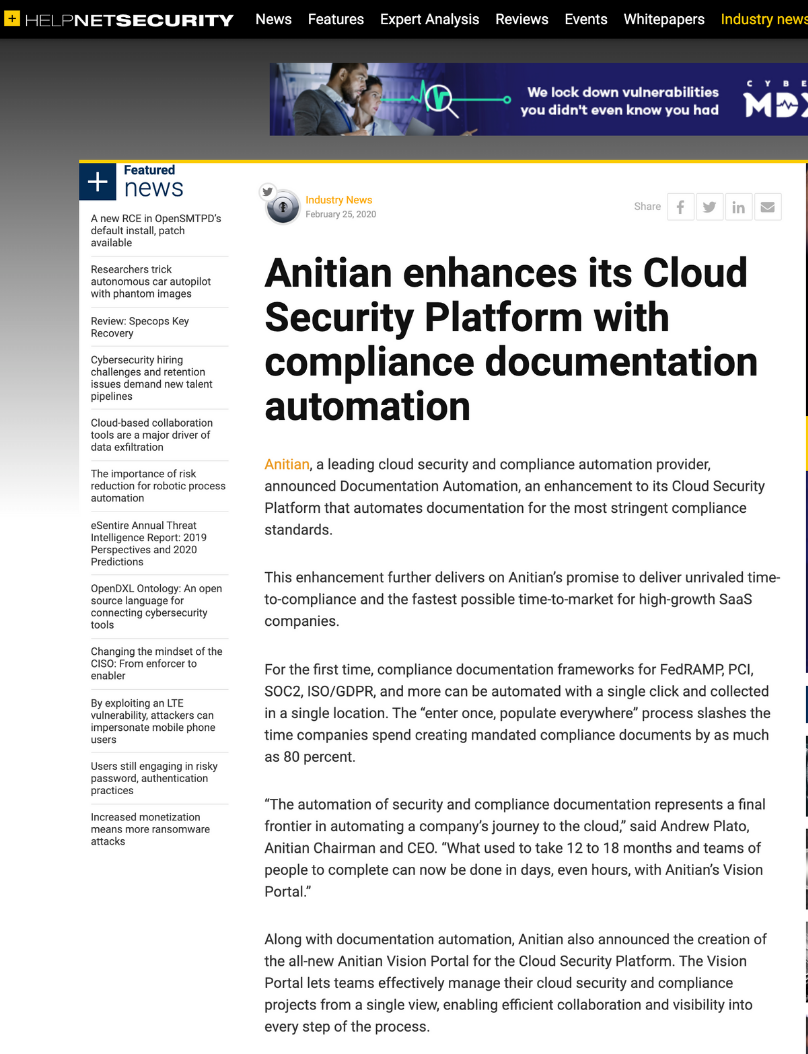This screenshot has width=808, height=1054.
Task: Open 'By exploiting an LTE vulnerability' story
Action: 153,721
